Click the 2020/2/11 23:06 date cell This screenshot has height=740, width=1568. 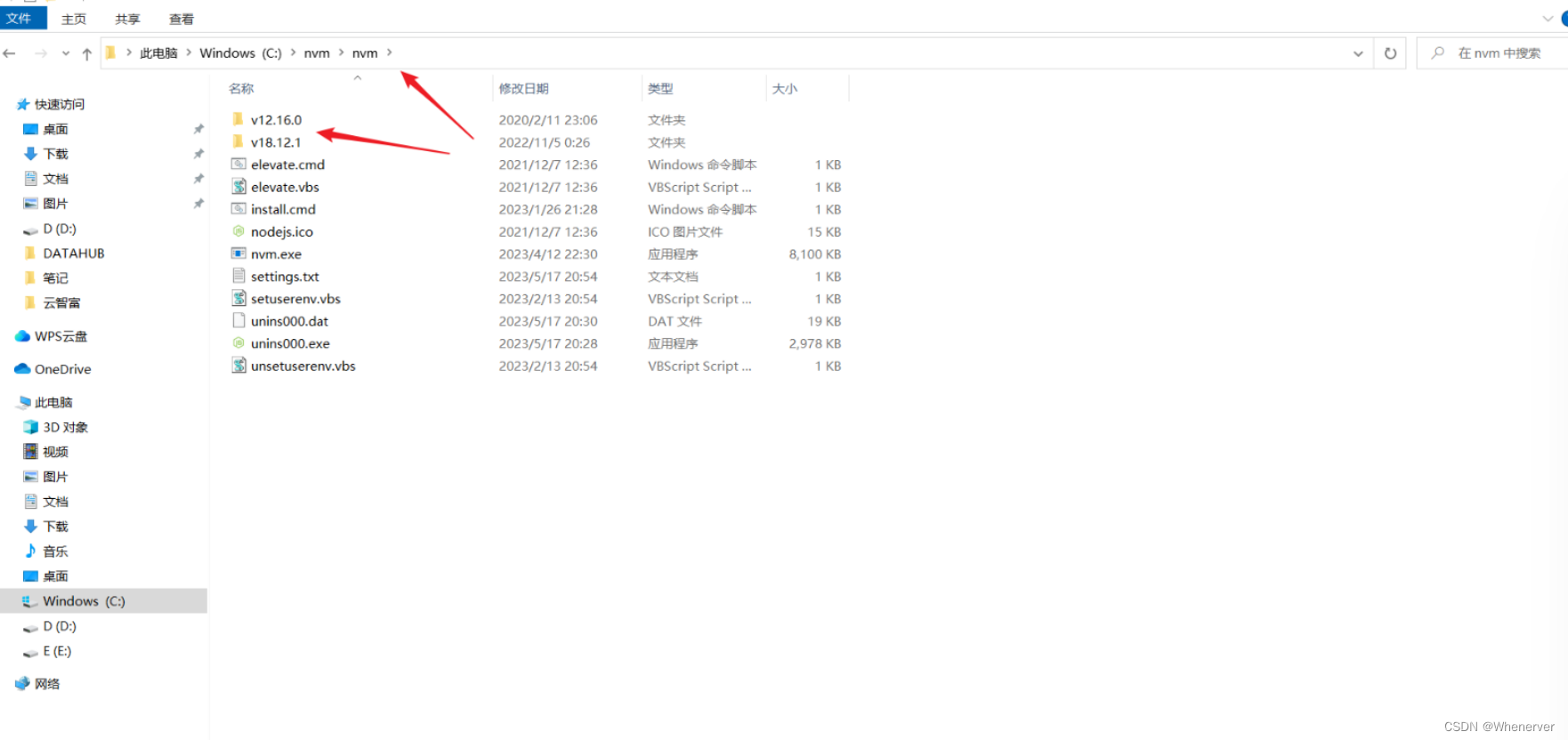(x=548, y=120)
